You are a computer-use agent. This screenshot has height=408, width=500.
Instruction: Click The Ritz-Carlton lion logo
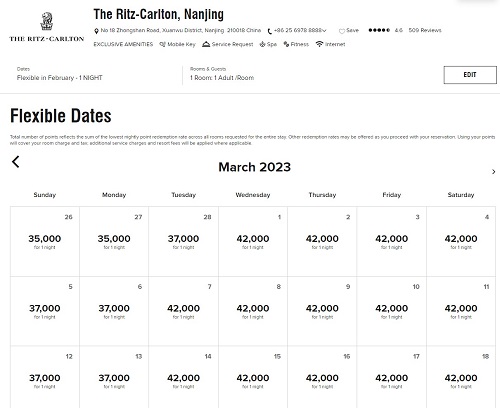pyautogui.click(x=46, y=27)
